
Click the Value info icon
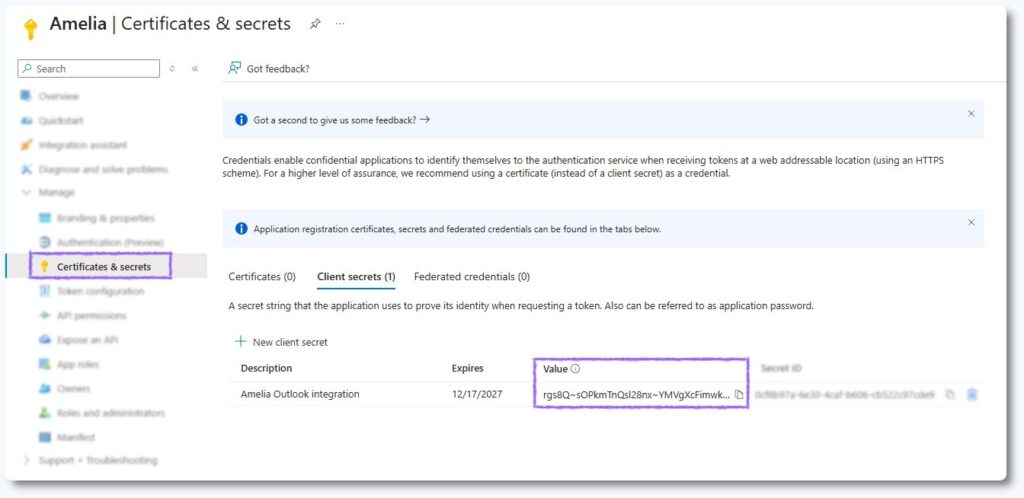(x=575, y=369)
